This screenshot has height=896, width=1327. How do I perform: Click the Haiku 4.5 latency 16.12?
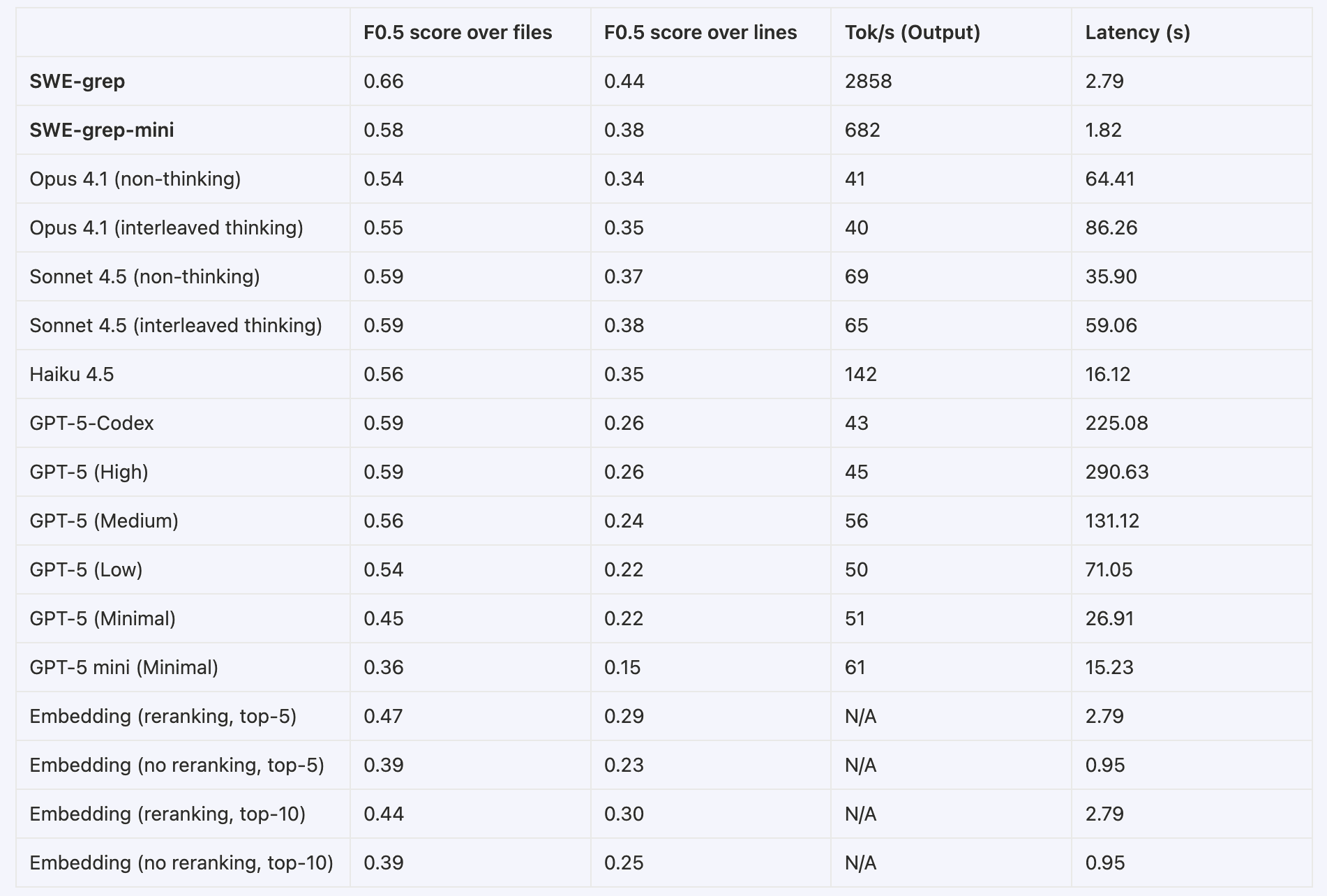(x=1108, y=375)
